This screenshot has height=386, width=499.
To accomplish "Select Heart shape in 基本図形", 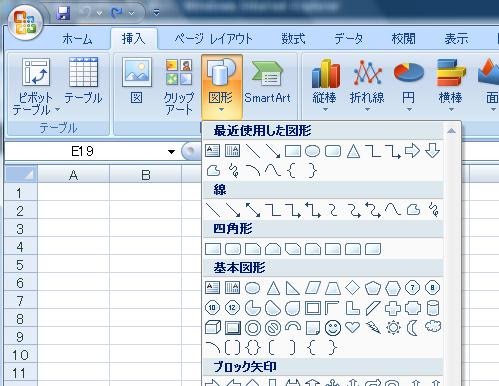I will (352, 327).
